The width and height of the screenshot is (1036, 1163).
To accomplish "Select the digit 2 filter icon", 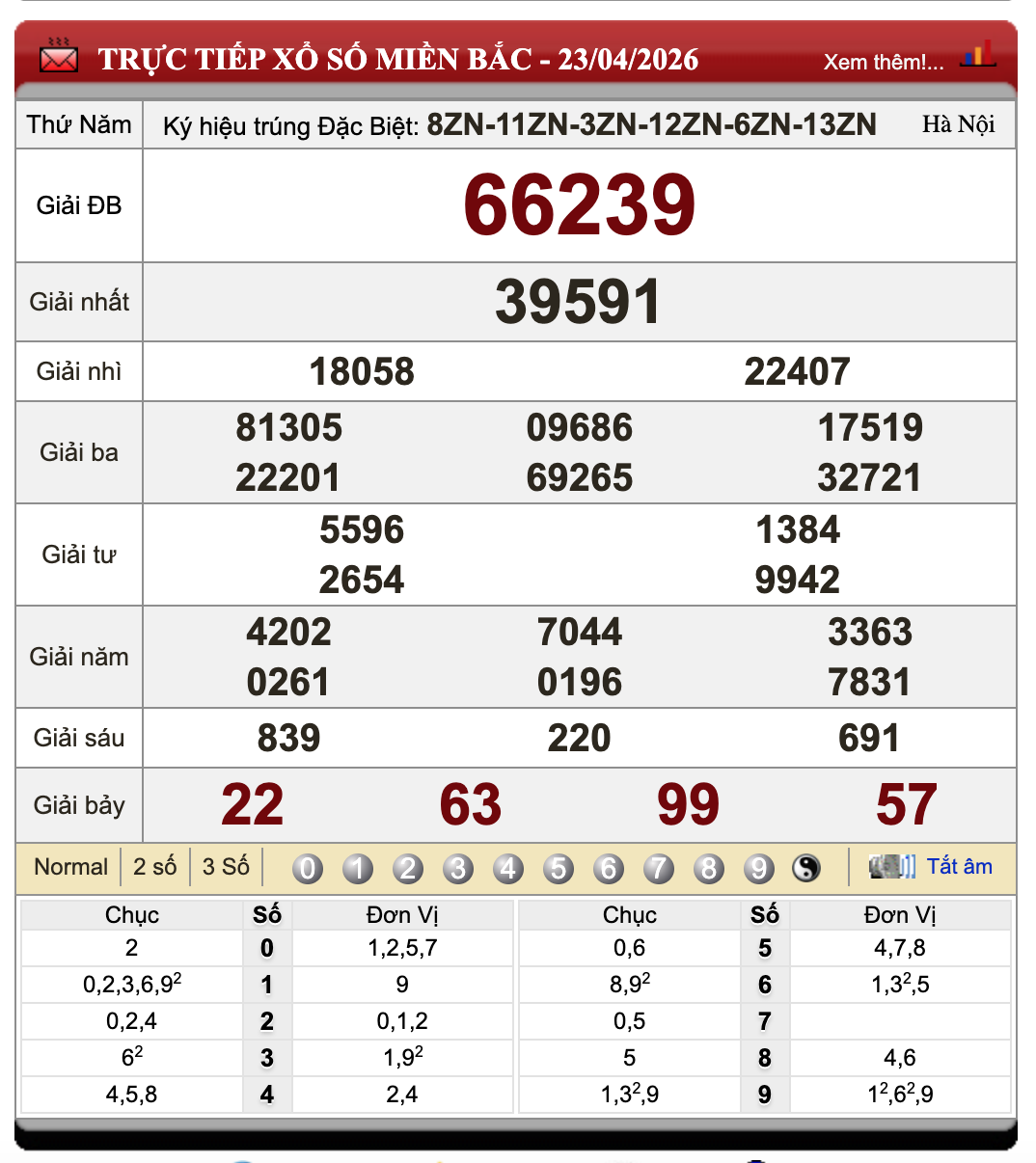I will tap(407, 868).
